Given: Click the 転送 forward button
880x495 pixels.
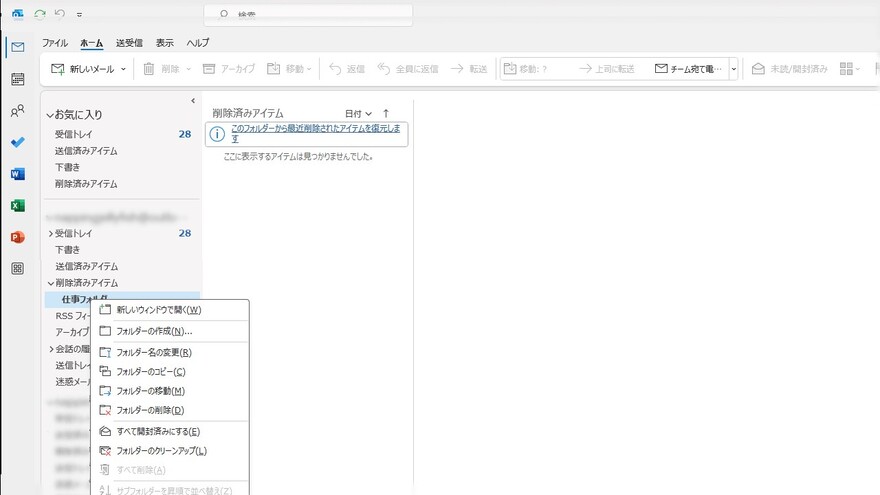Looking at the screenshot, I should (x=469, y=69).
